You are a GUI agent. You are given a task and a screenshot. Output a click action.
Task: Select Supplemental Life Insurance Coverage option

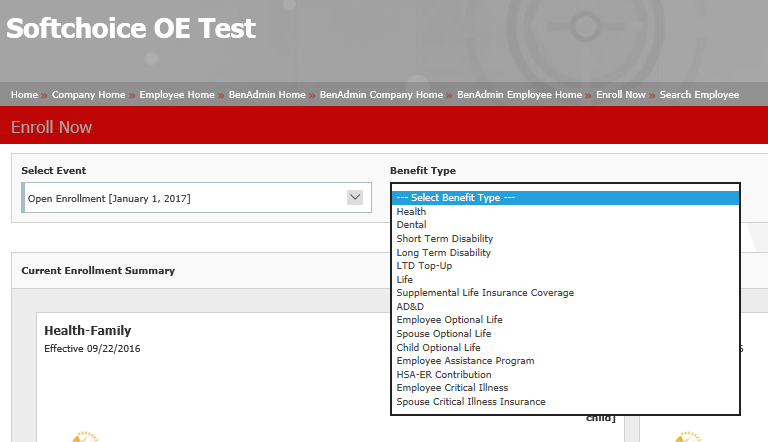485,293
